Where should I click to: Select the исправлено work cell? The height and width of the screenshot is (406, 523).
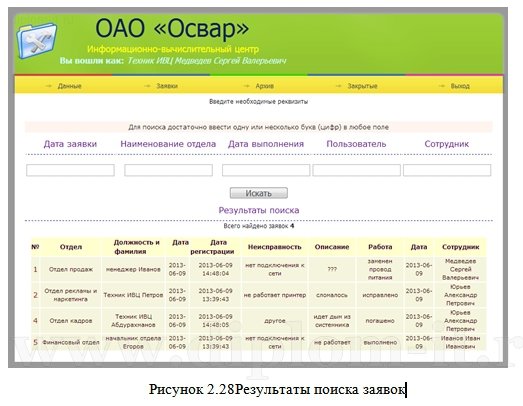click(380, 295)
